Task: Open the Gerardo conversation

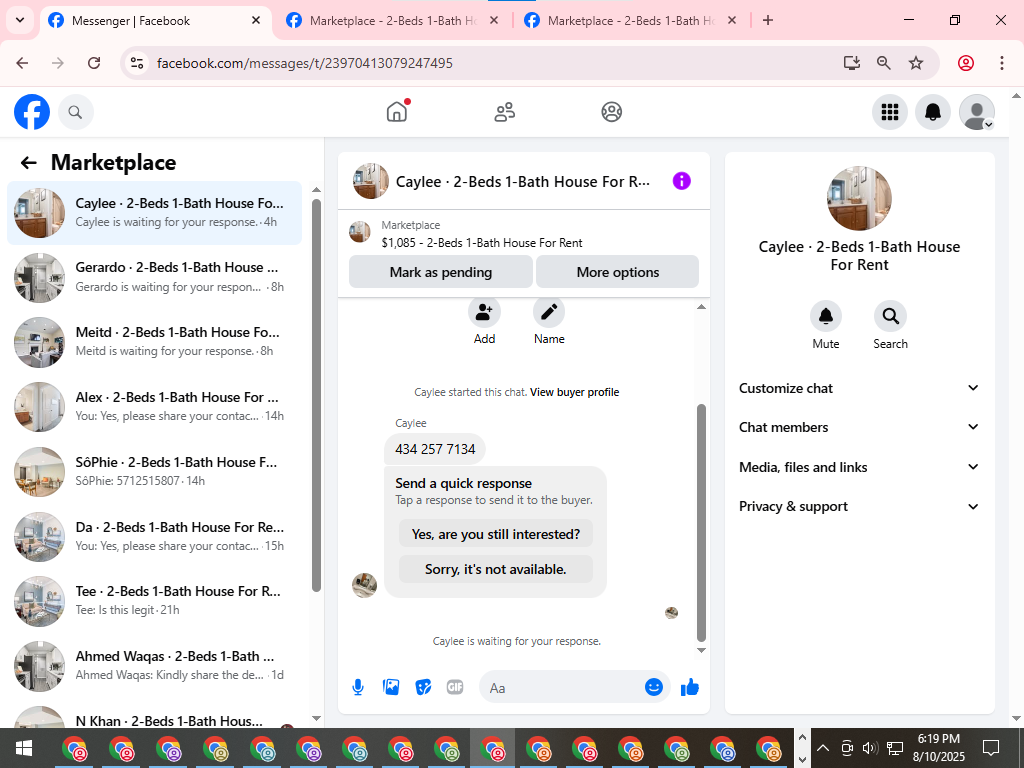Action: [x=155, y=278]
